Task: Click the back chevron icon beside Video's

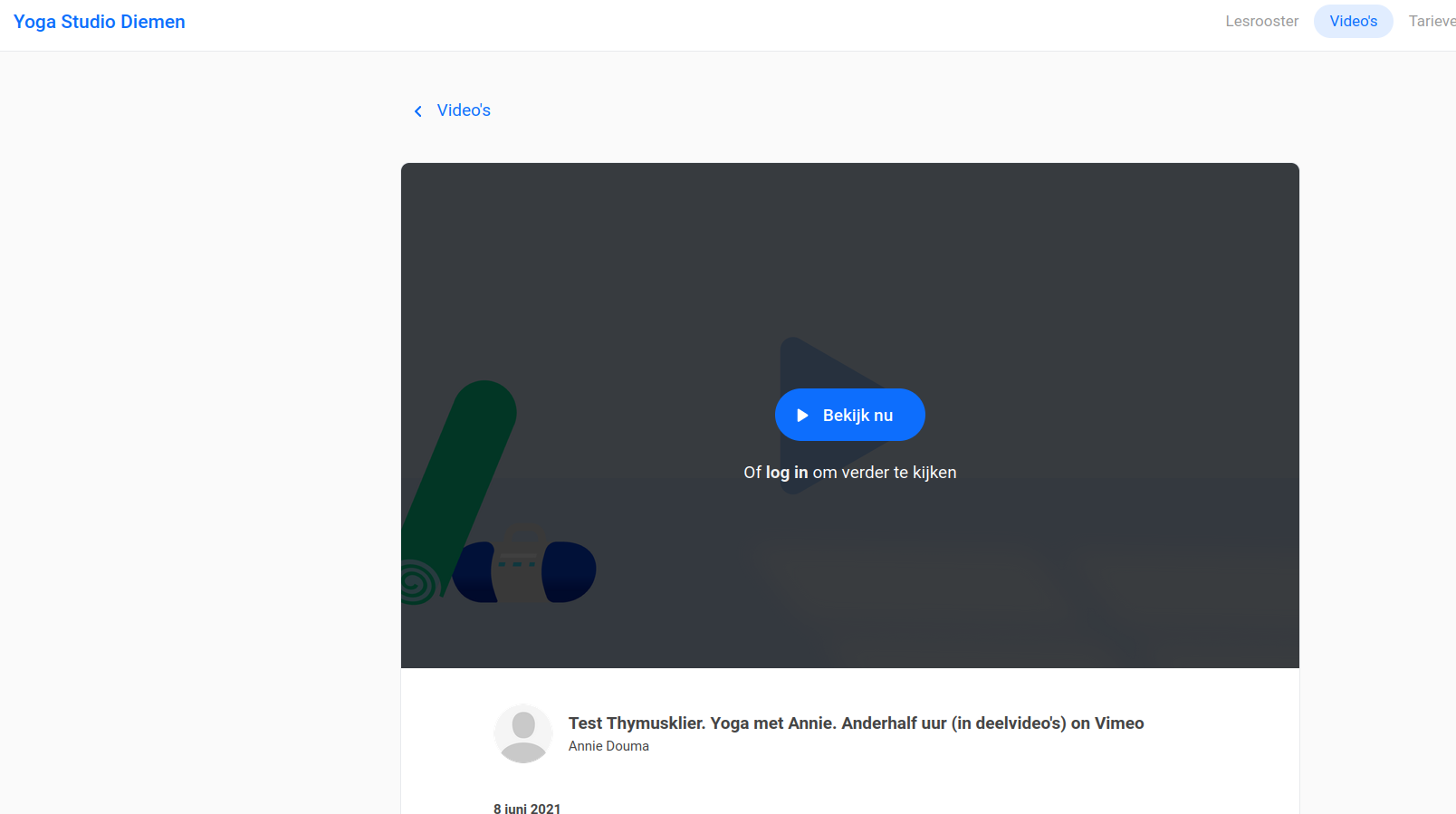Action: pyautogui.click(x=418, y=111)
